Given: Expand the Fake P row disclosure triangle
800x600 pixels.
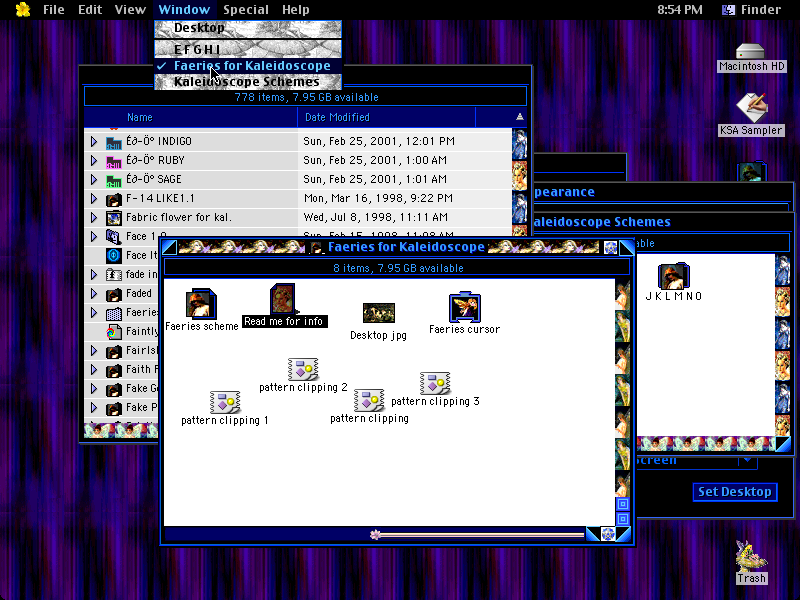Looking at the screenshot, I should coord(94,408).
